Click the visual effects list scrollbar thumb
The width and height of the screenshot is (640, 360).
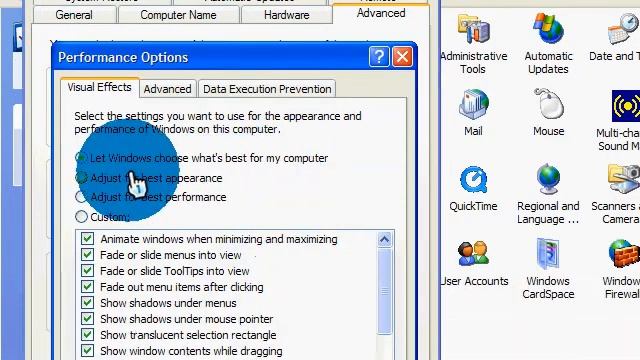(x=384, y=291)
